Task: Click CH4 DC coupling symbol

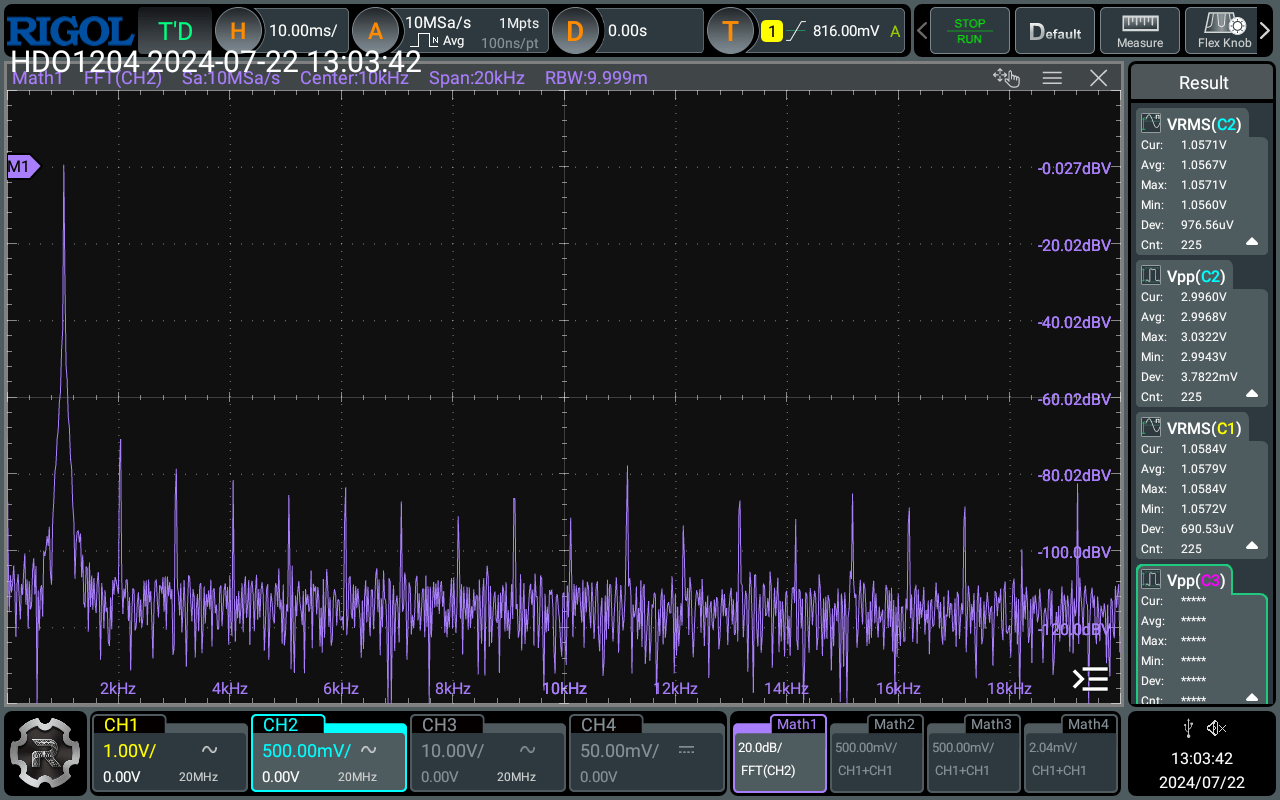Action: 686,750
